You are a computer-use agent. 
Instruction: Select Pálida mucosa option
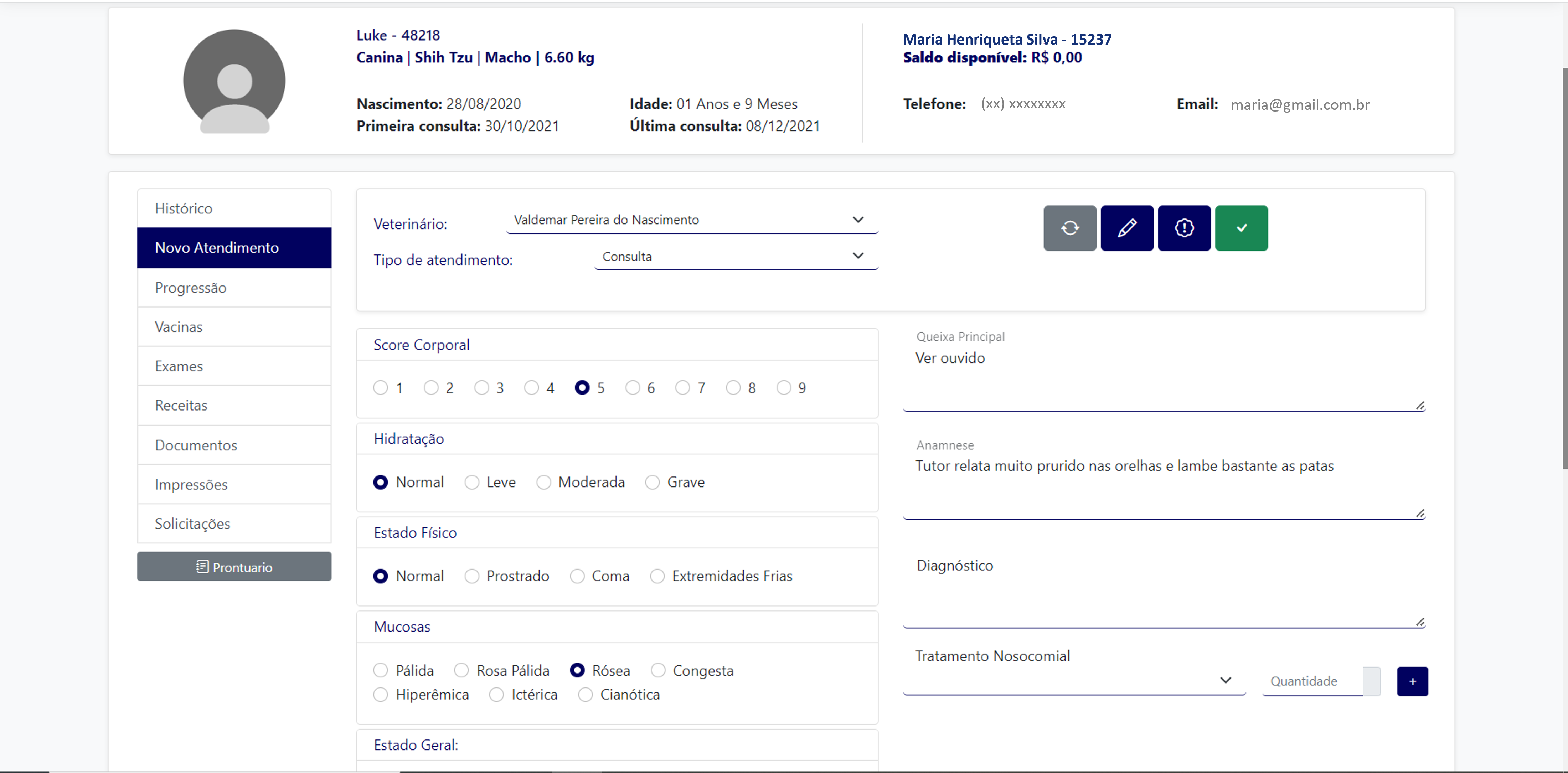381,670
